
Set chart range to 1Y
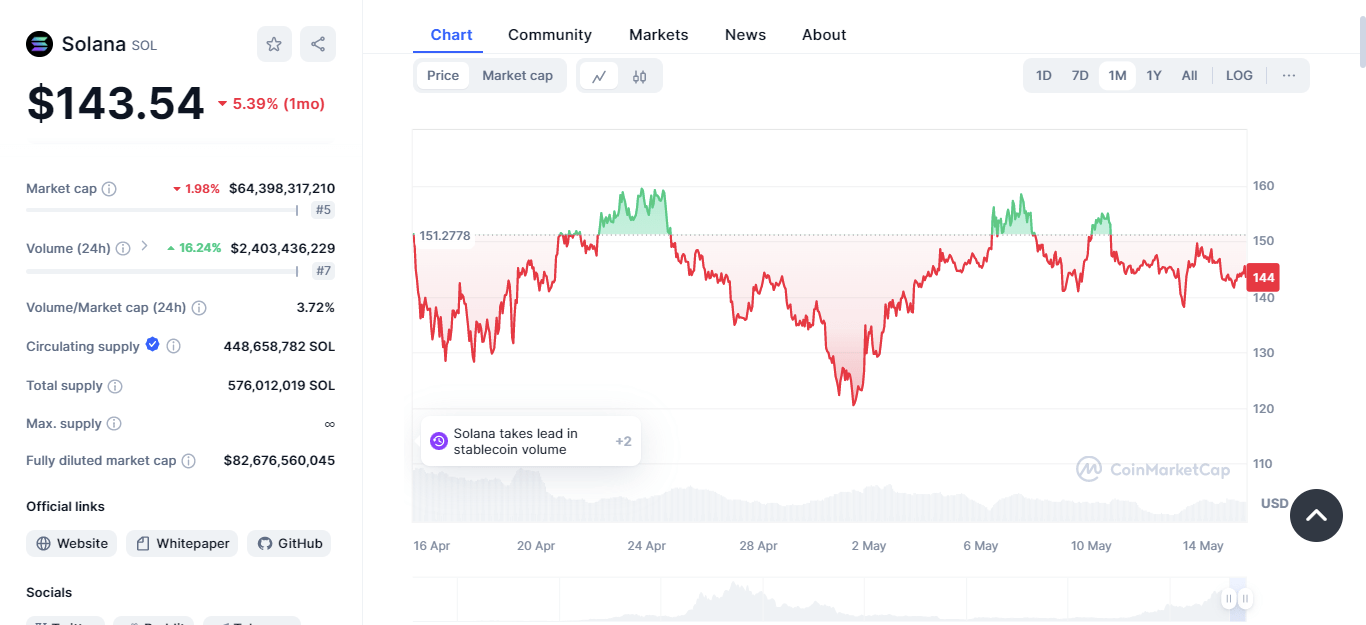coord(1154,75)
